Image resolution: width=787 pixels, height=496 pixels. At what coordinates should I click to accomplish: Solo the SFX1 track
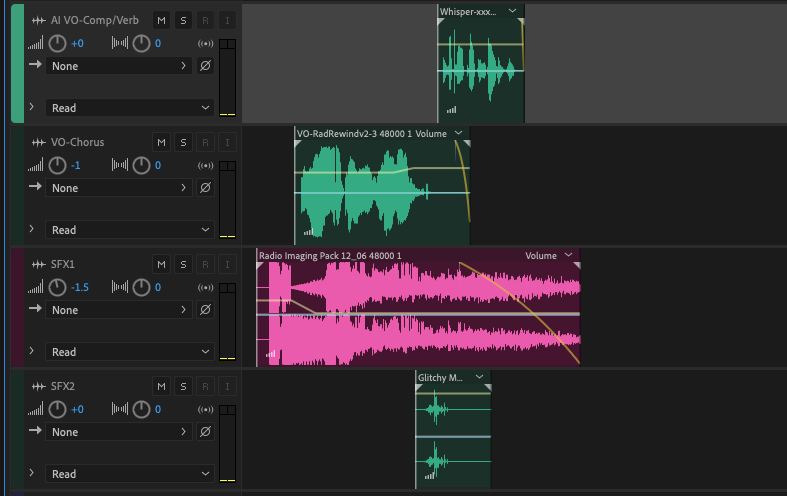point(183,264)
